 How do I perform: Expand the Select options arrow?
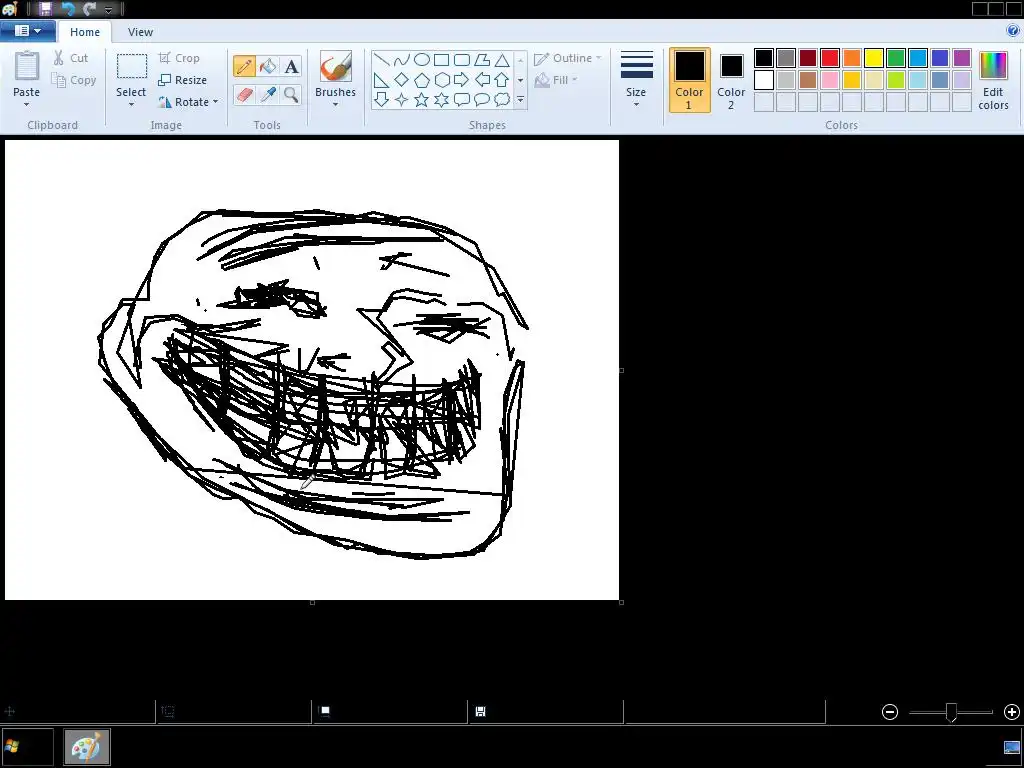[x=131, y=104]
